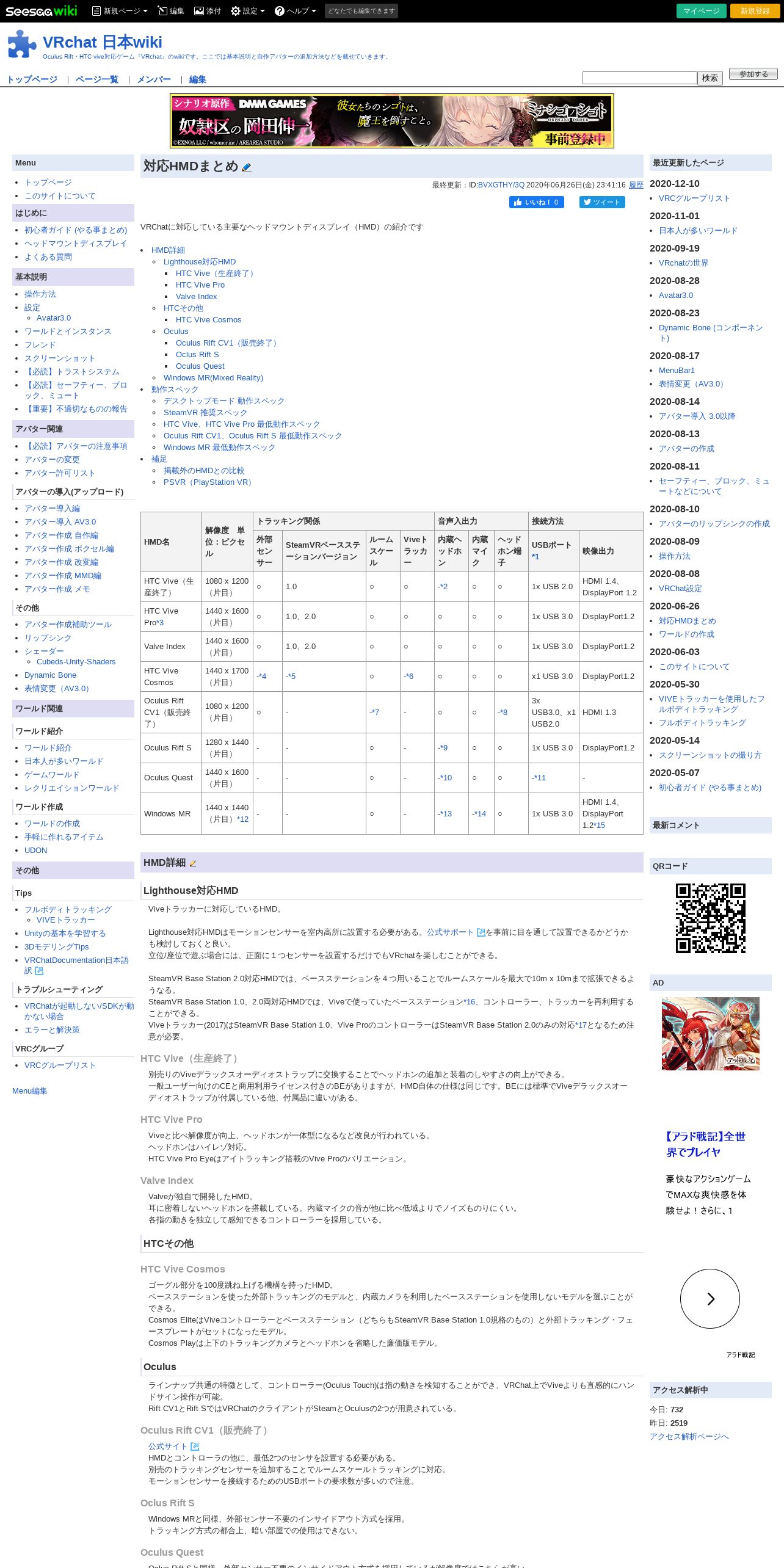Click the green マイページ button
The image size is (784, 1568).
click(702, 11)
